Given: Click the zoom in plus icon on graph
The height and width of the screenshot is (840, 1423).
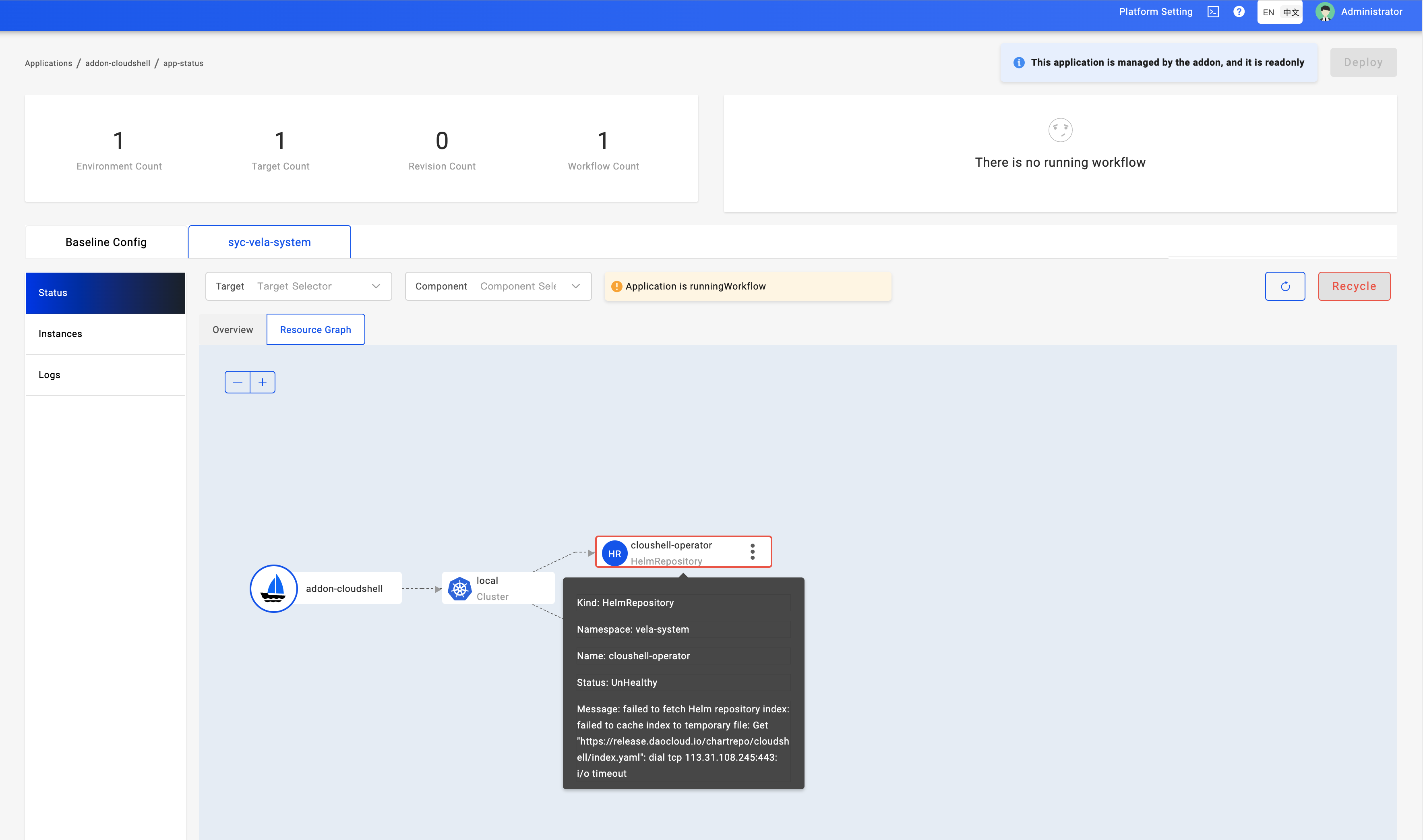Looking at the screenshot, I should [x=262, y=381].
